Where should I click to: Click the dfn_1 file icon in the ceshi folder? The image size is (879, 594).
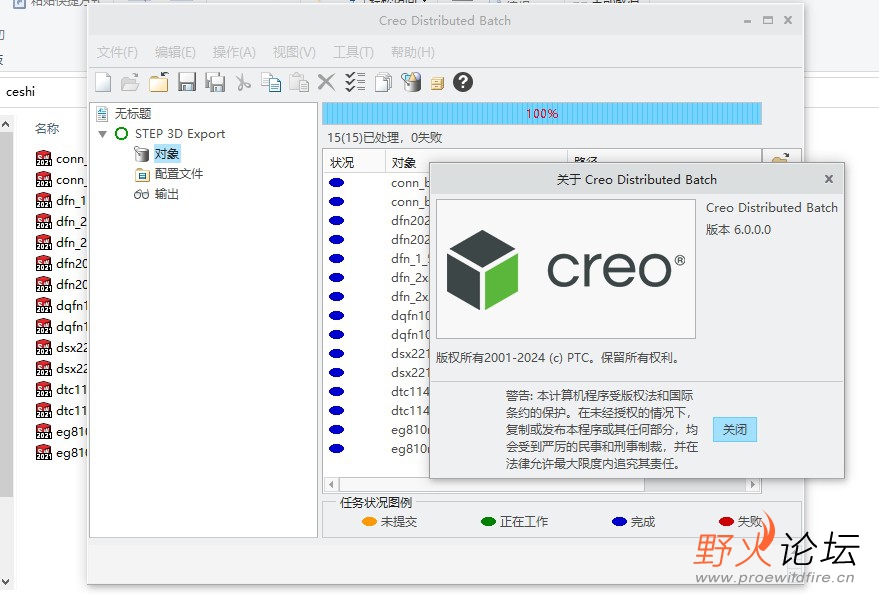[44, 201]
